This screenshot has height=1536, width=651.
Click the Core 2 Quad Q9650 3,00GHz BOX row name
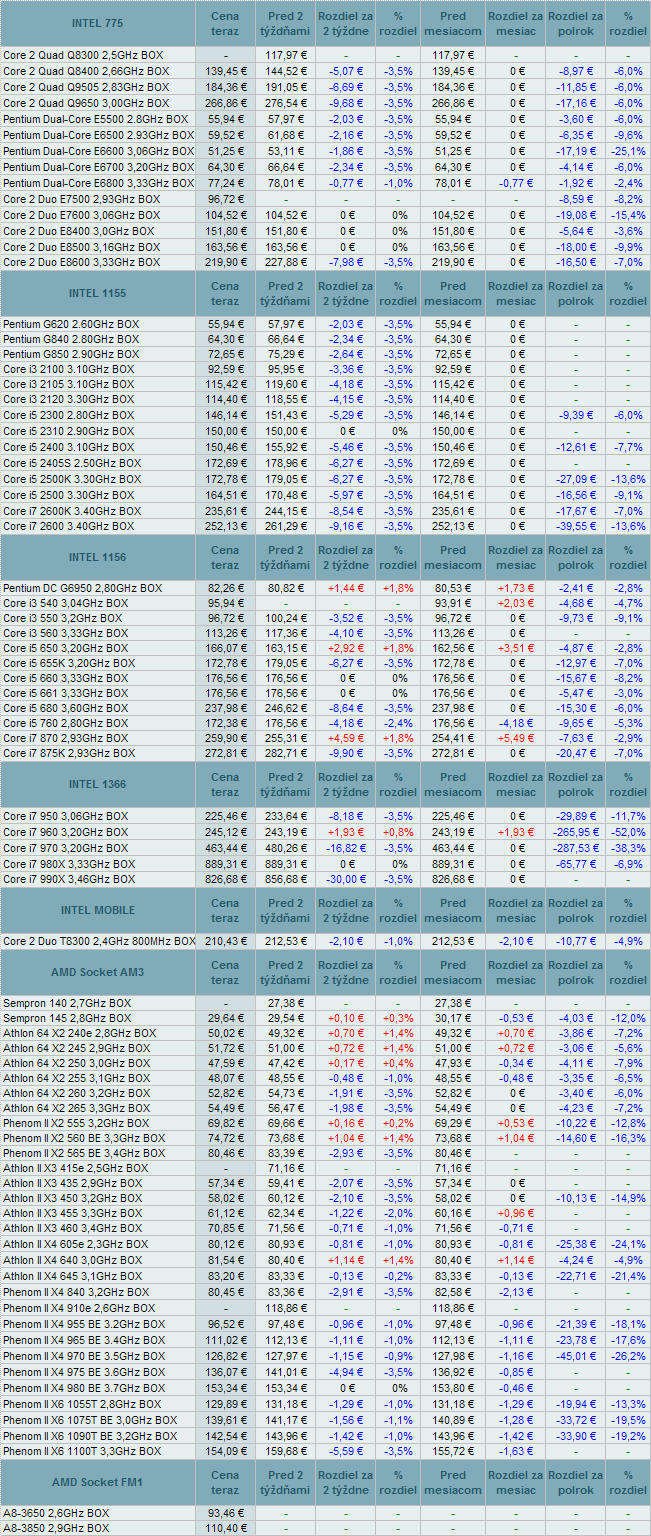86,103
